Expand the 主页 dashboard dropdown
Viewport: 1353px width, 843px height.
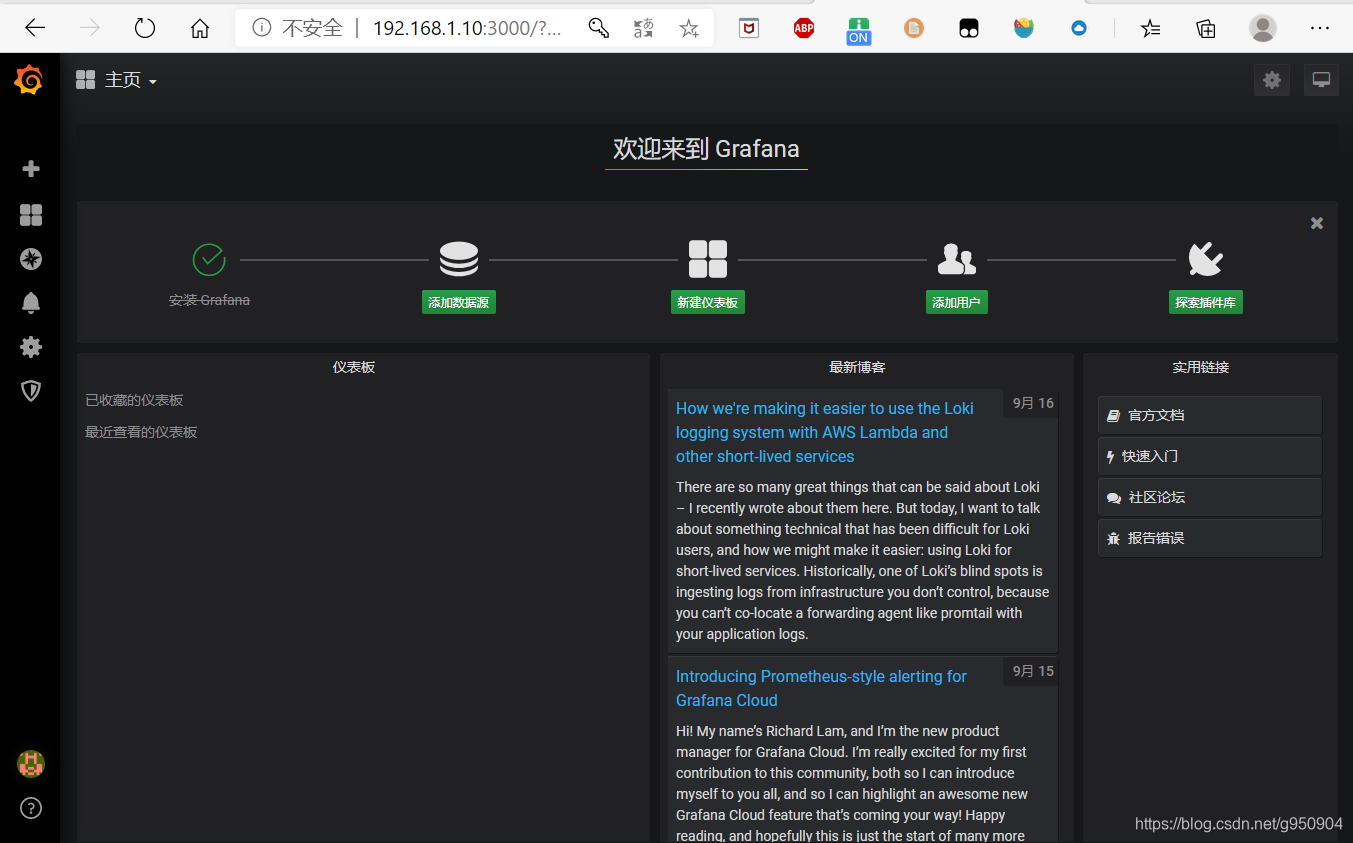[x=117, y=80]
